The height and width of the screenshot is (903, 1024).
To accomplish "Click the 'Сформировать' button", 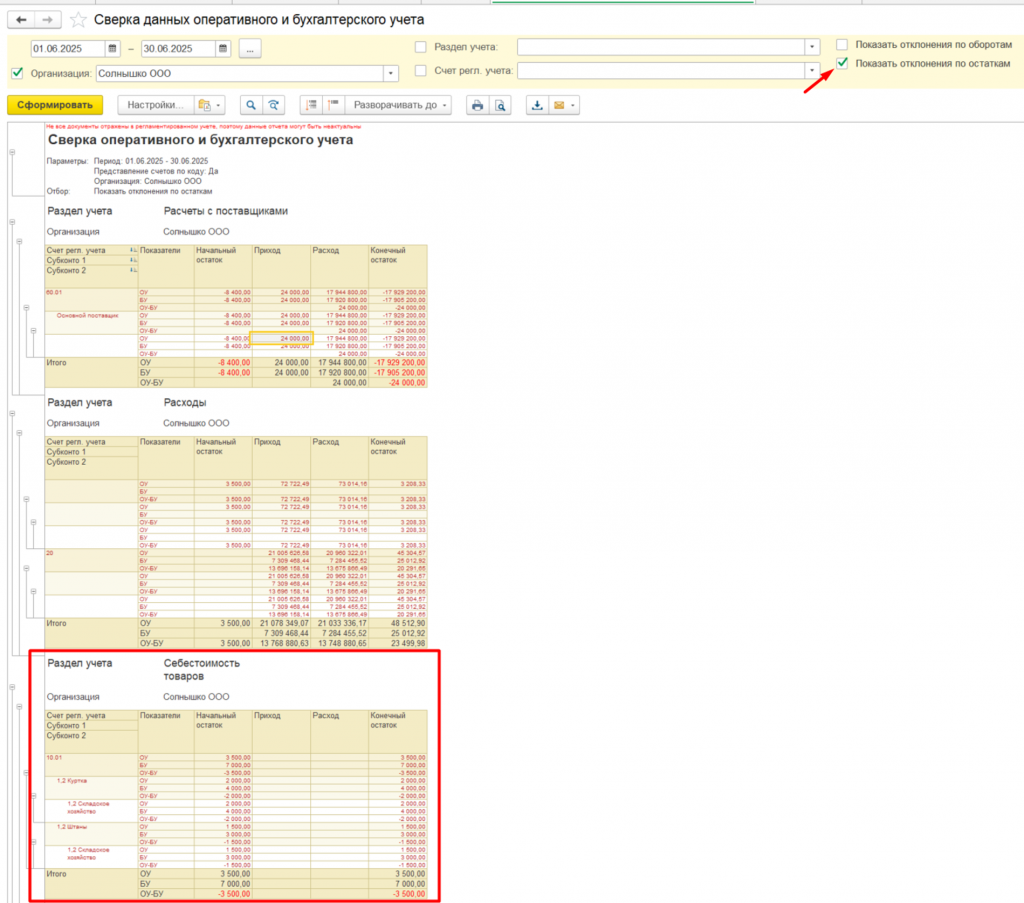I will coord(55,105).
